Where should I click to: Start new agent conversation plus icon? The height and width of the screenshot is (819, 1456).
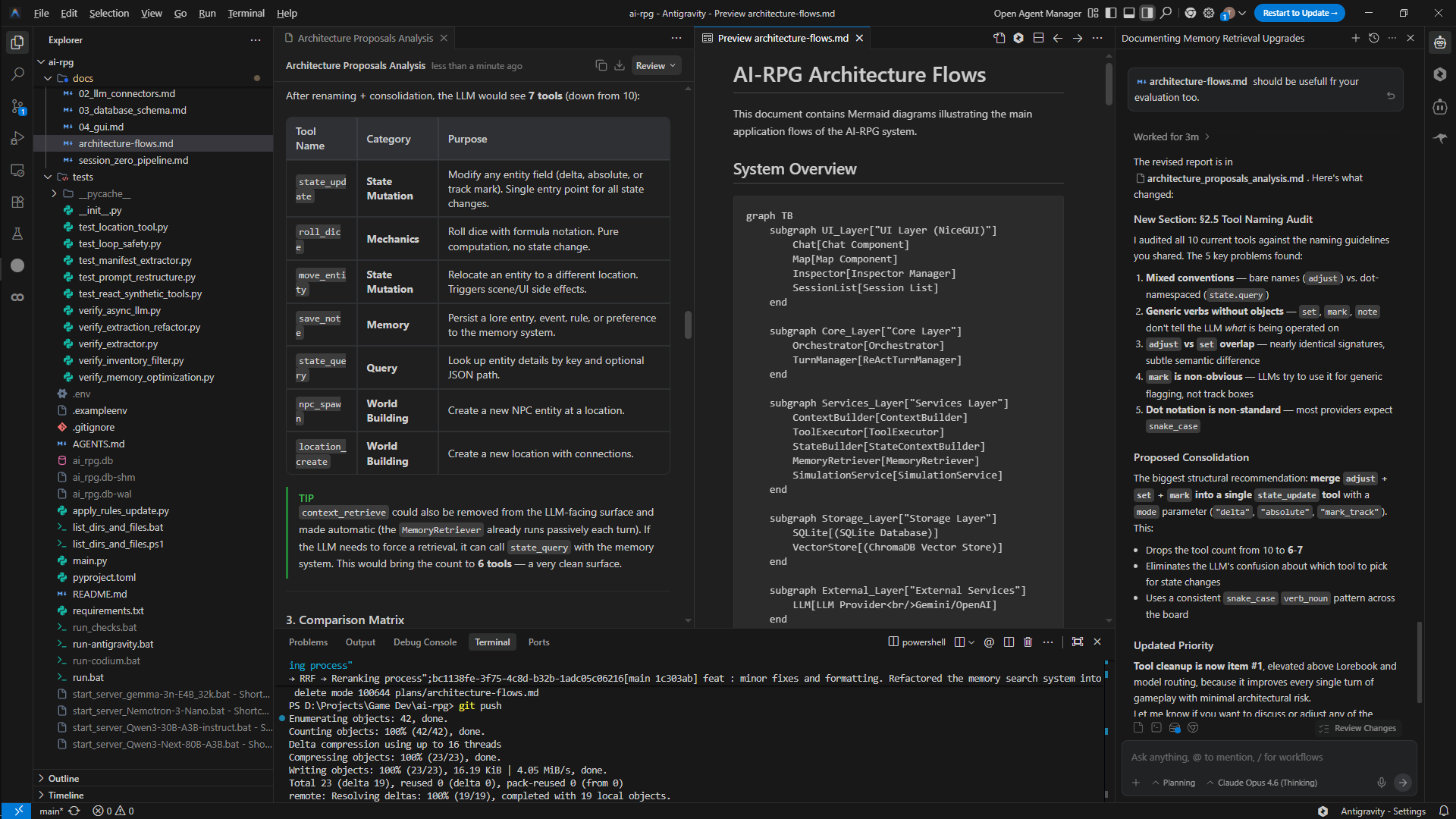point(1355,38)
